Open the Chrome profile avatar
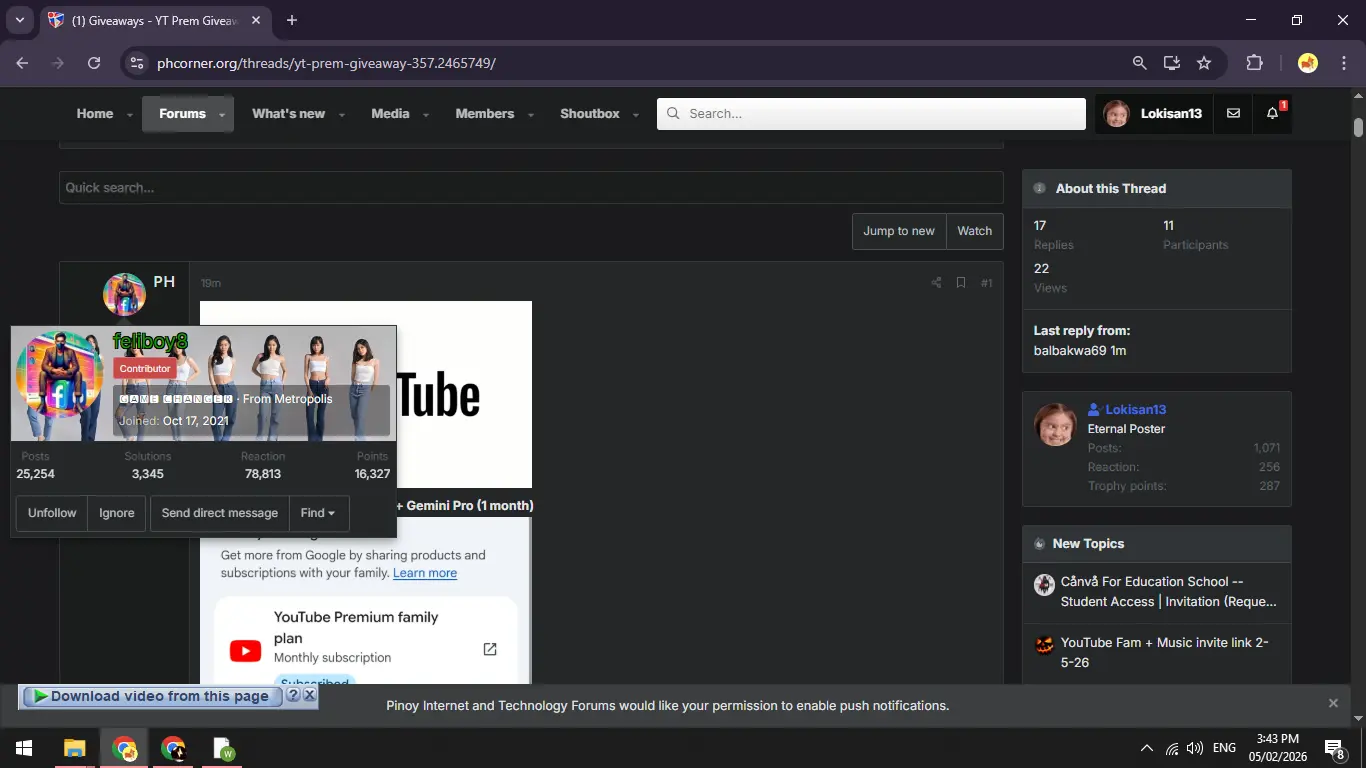This screenshot has height=768, width=1366. [1307, 63]
